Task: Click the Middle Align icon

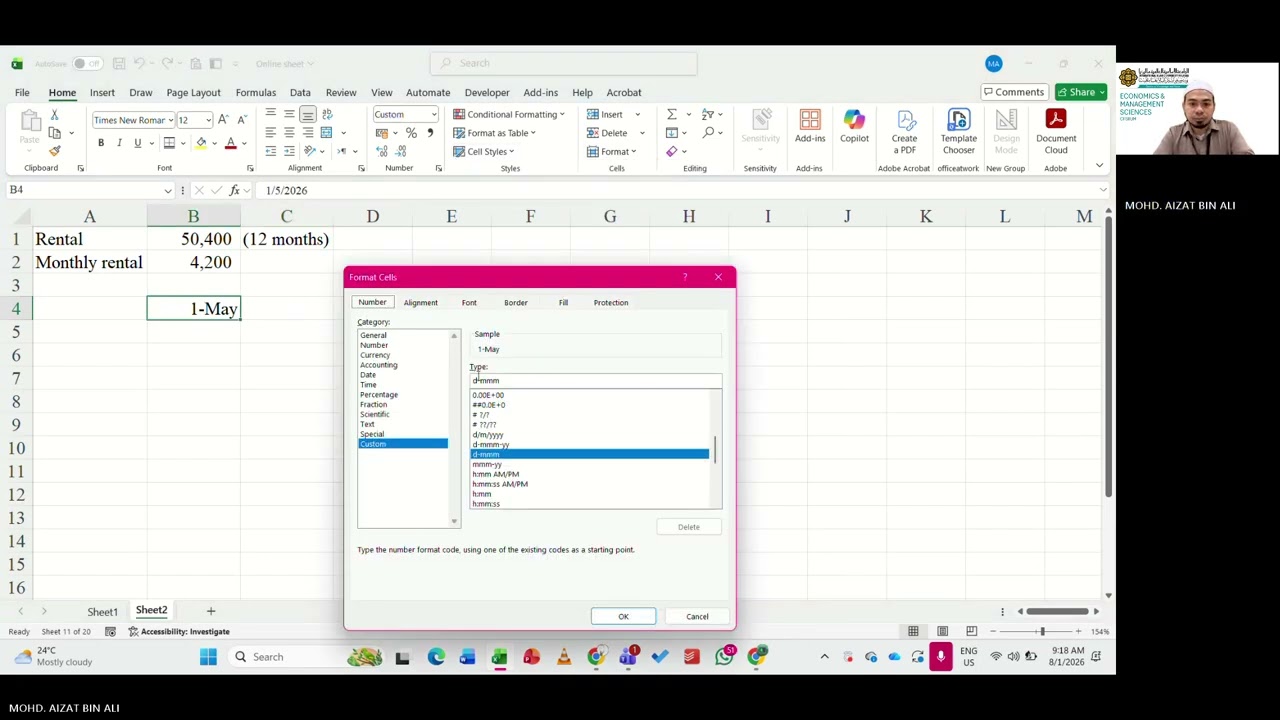Action: click(x=289, y=114)
